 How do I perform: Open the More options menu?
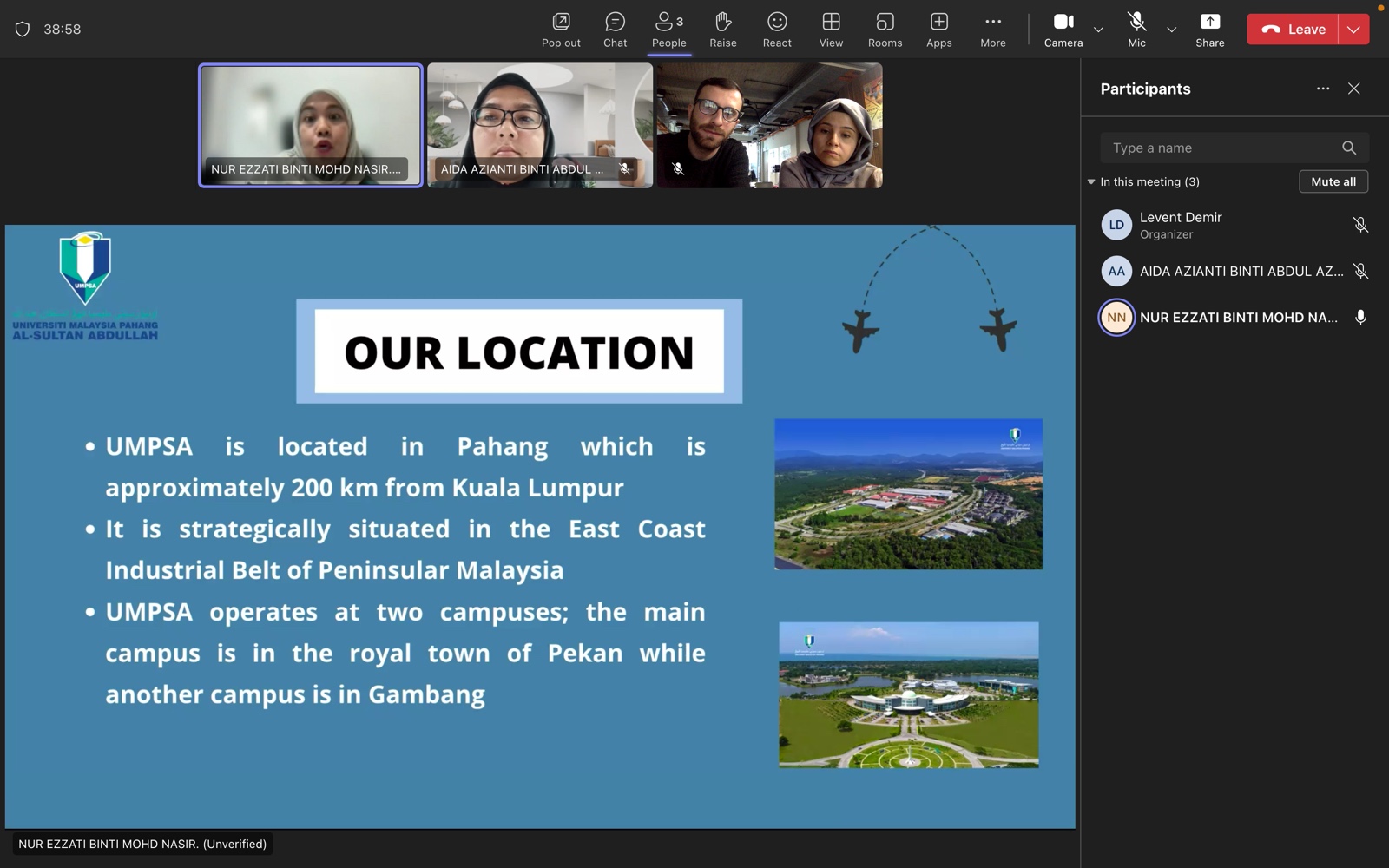(x=992, y=30)
